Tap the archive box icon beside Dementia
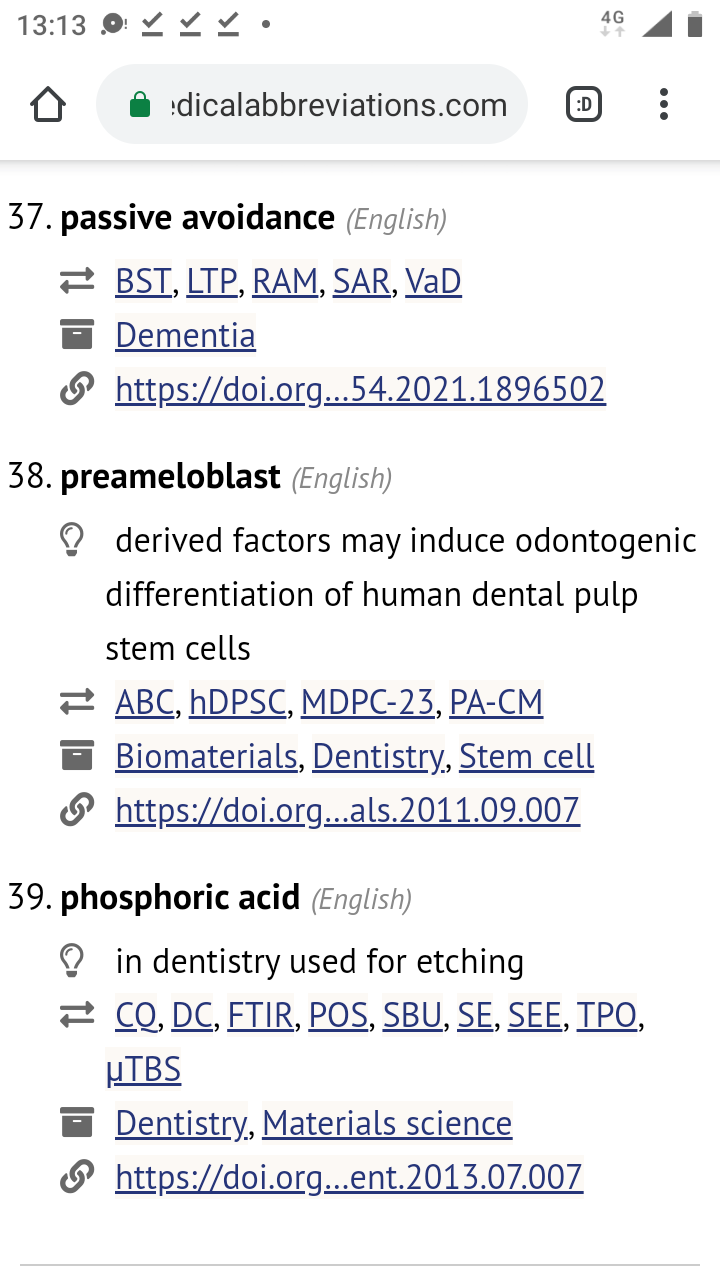 77,335
